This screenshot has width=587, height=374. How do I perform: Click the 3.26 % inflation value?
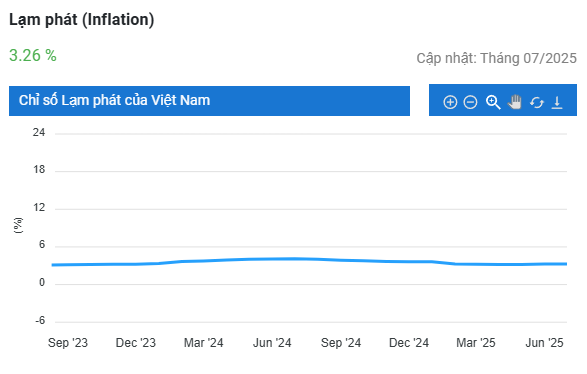click(x=33, y=55)
